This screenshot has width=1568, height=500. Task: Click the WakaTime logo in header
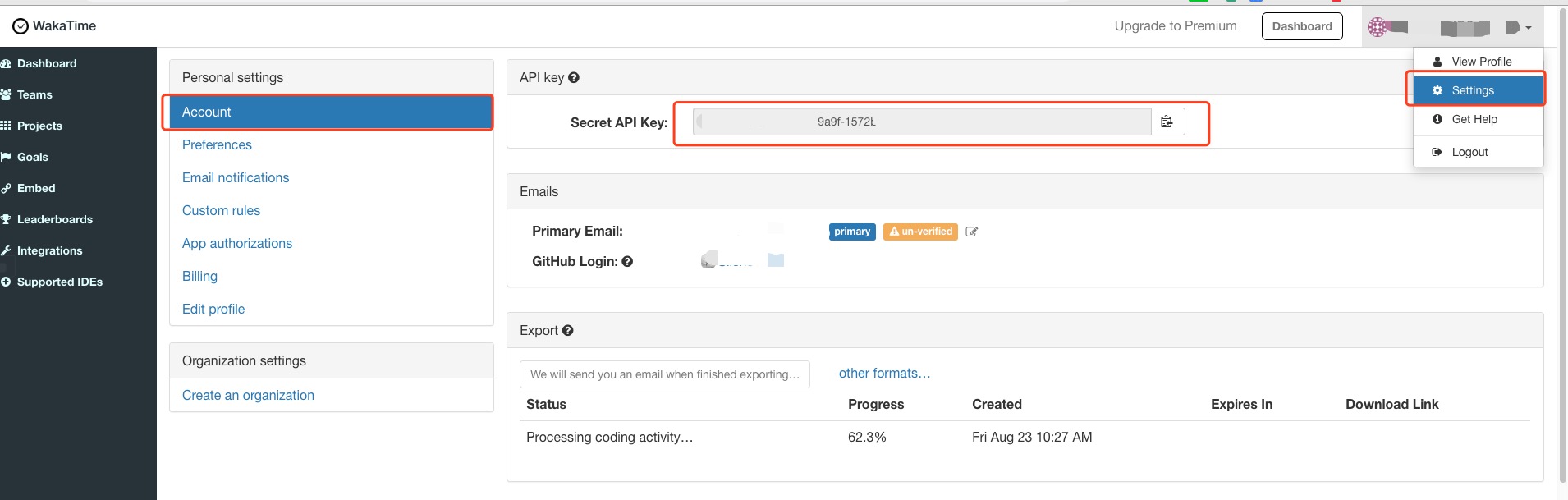(54, 26)
